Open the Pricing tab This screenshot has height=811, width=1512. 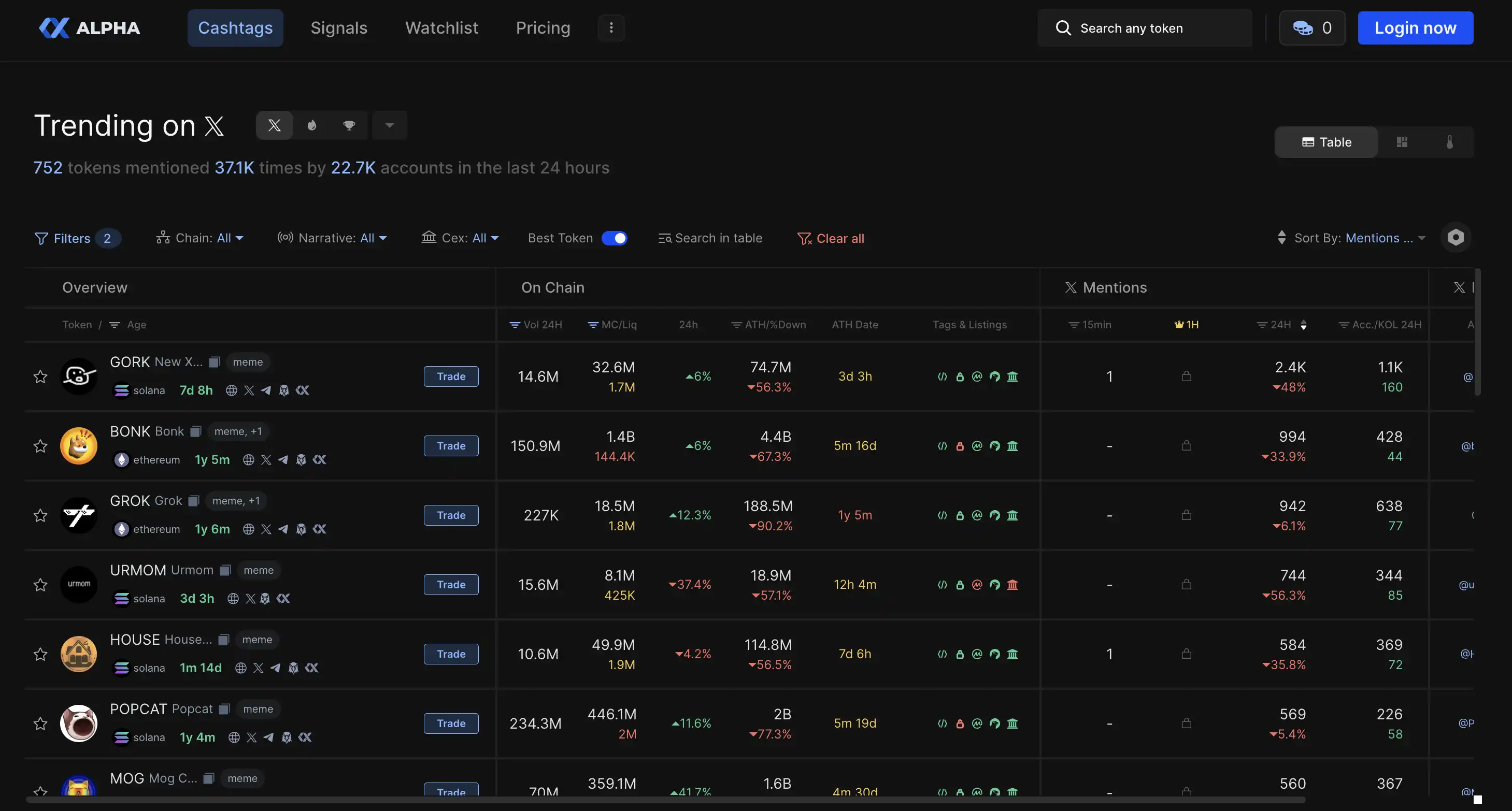(x=543, y=27)
